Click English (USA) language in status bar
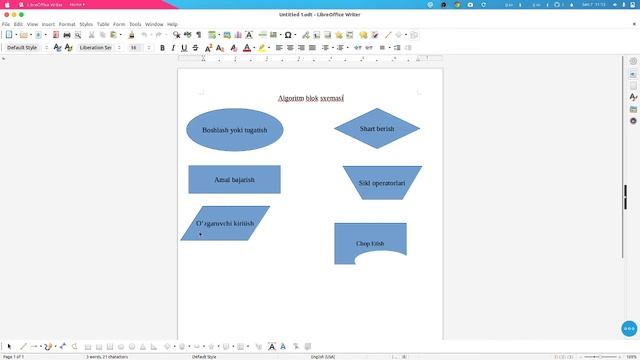The width and height of the screenshot is (640, 360). [323, 357]
